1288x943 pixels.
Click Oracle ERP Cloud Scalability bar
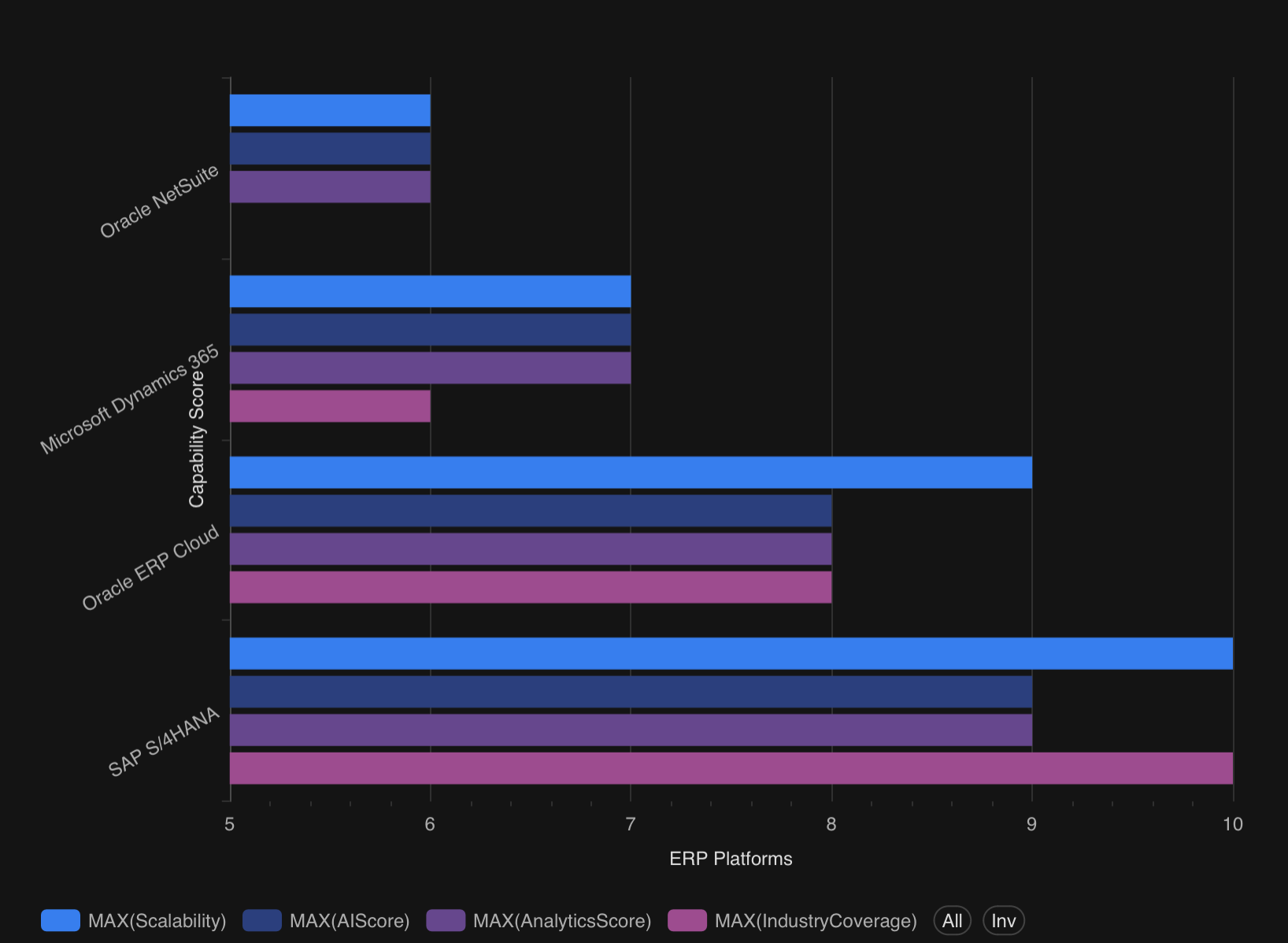[630, 472]
